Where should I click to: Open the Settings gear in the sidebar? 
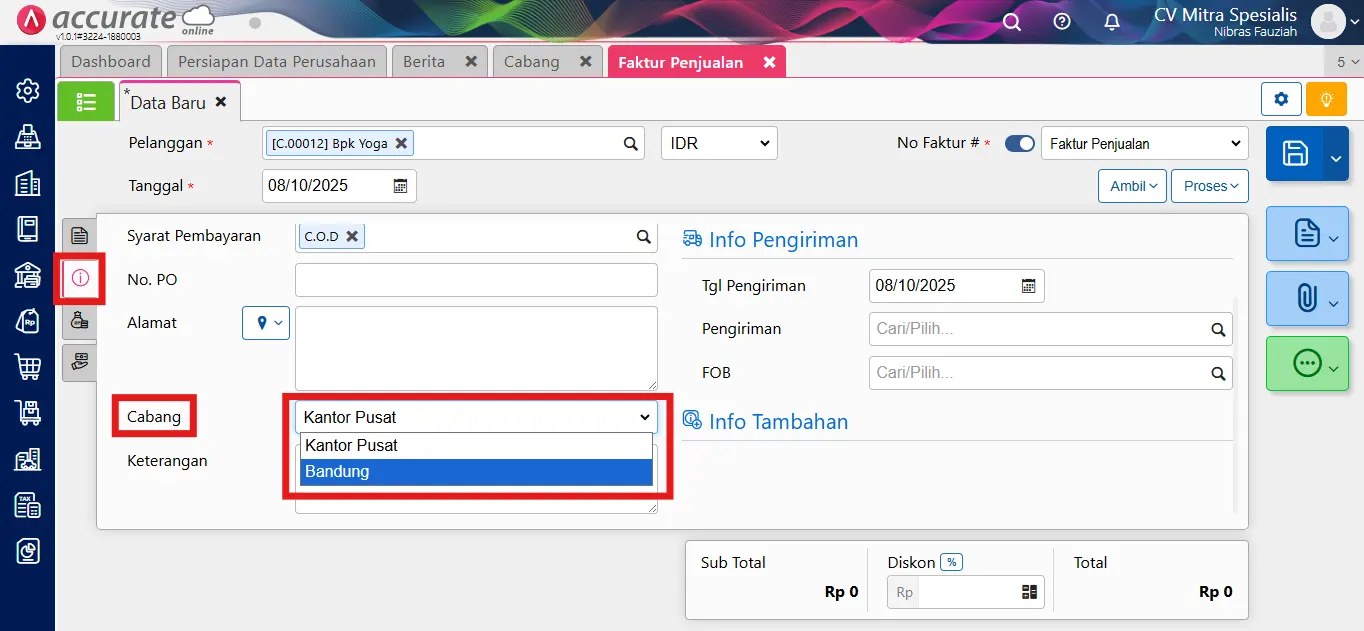[x=27, y=89]
